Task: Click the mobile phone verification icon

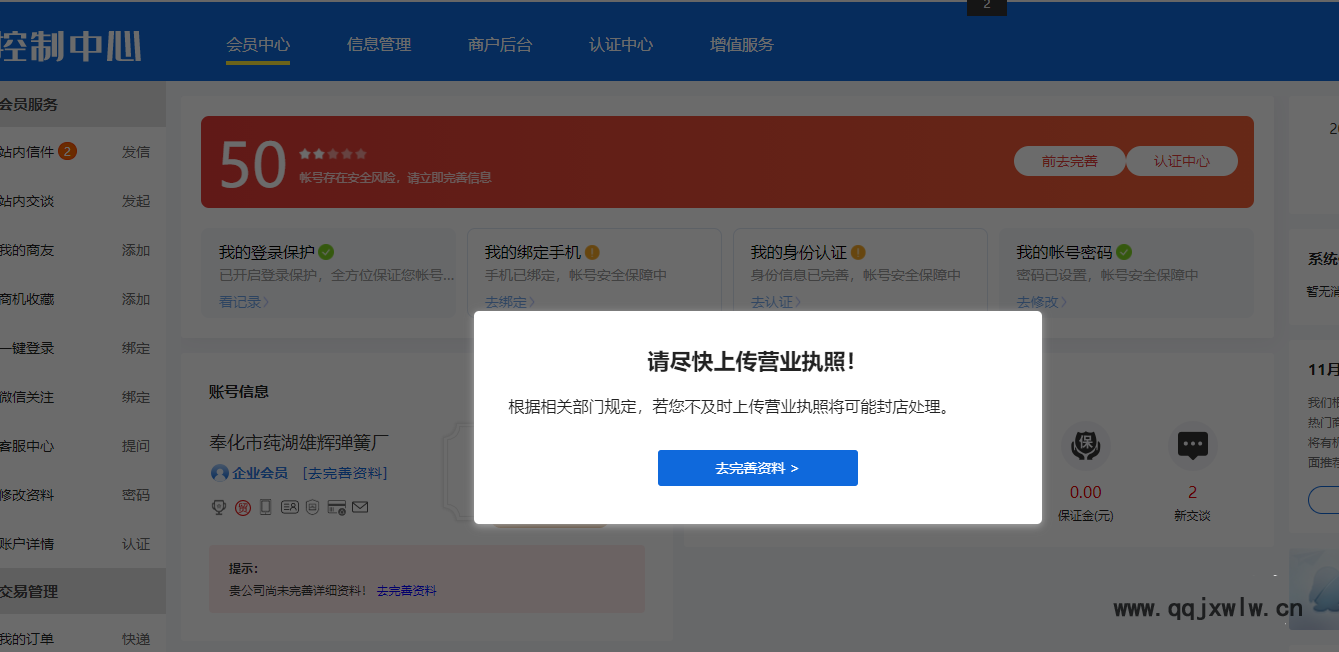Action: (265, 507)
